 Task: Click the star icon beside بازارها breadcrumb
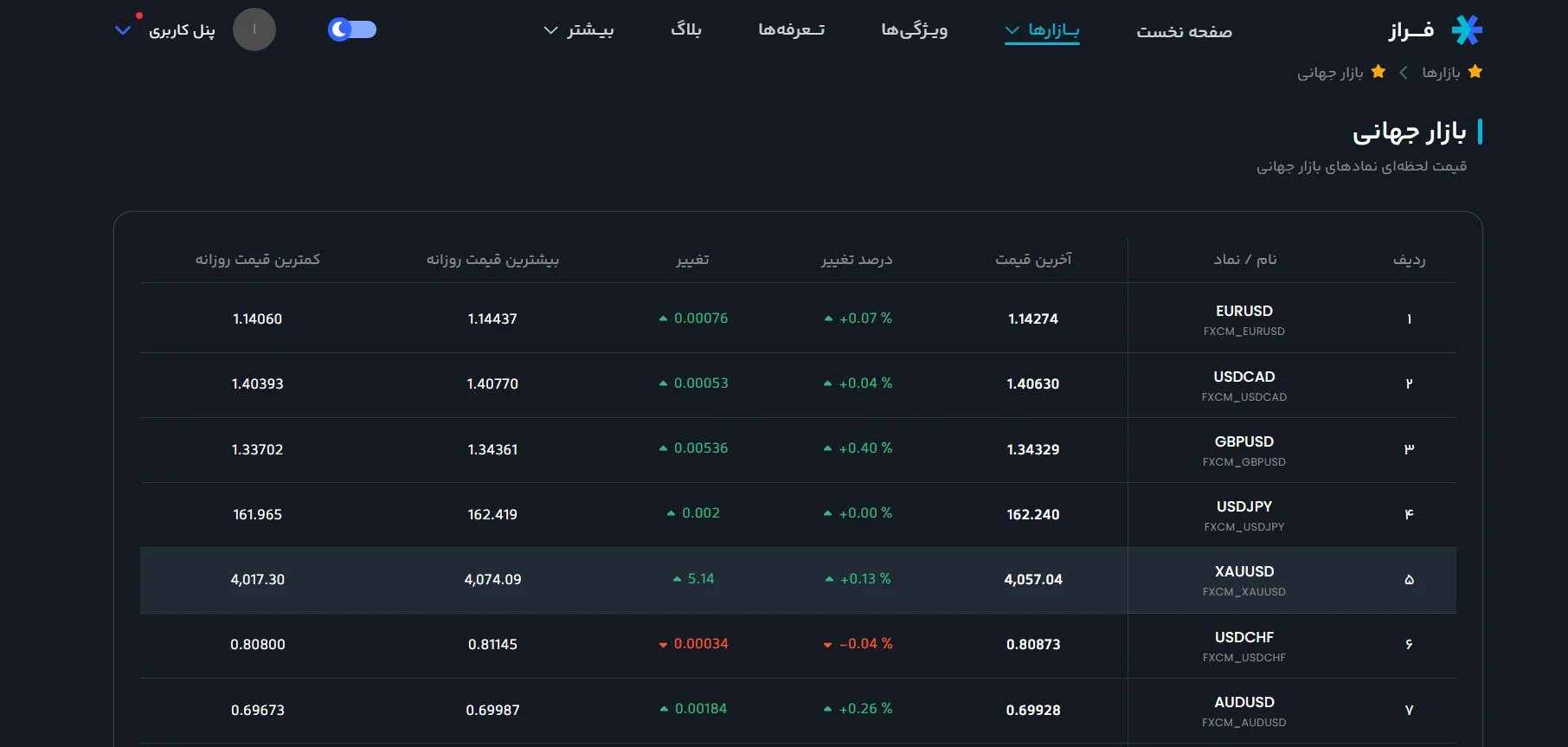click(1475, 72)
